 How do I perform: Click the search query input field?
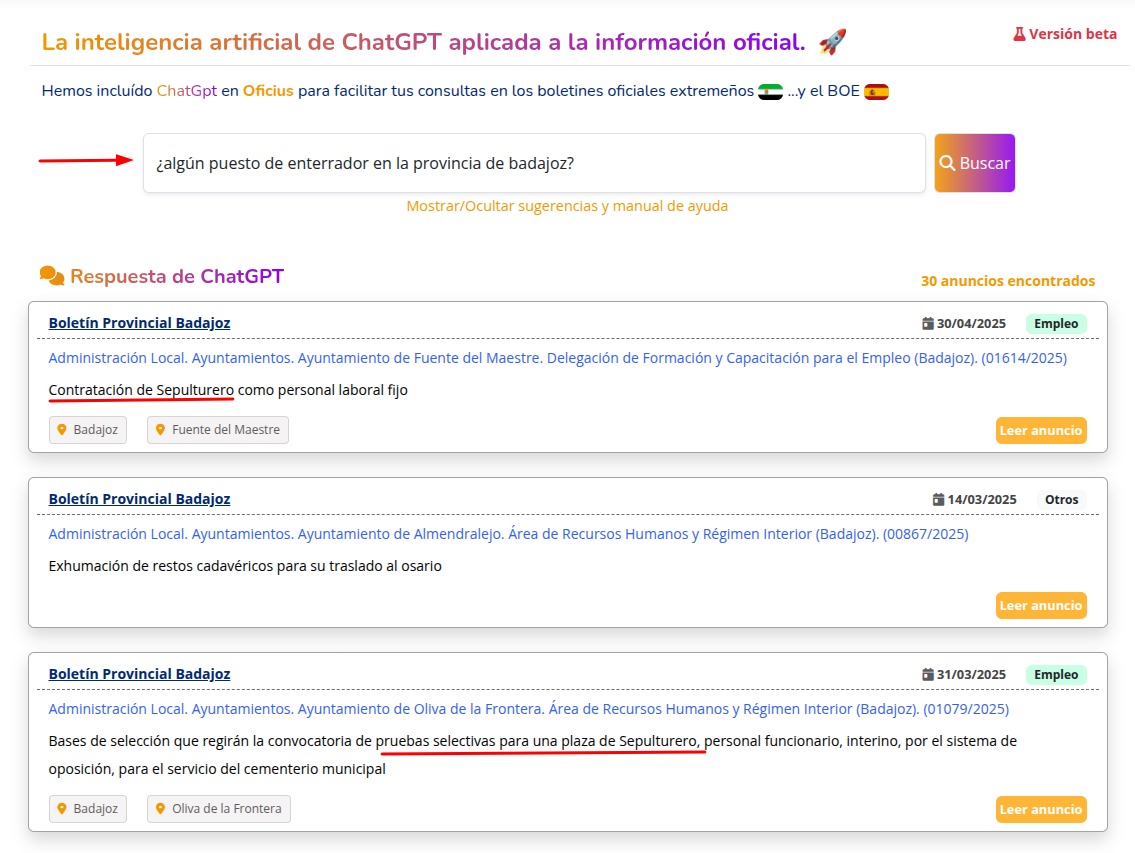pyautogui.click(x=534, y=163)
